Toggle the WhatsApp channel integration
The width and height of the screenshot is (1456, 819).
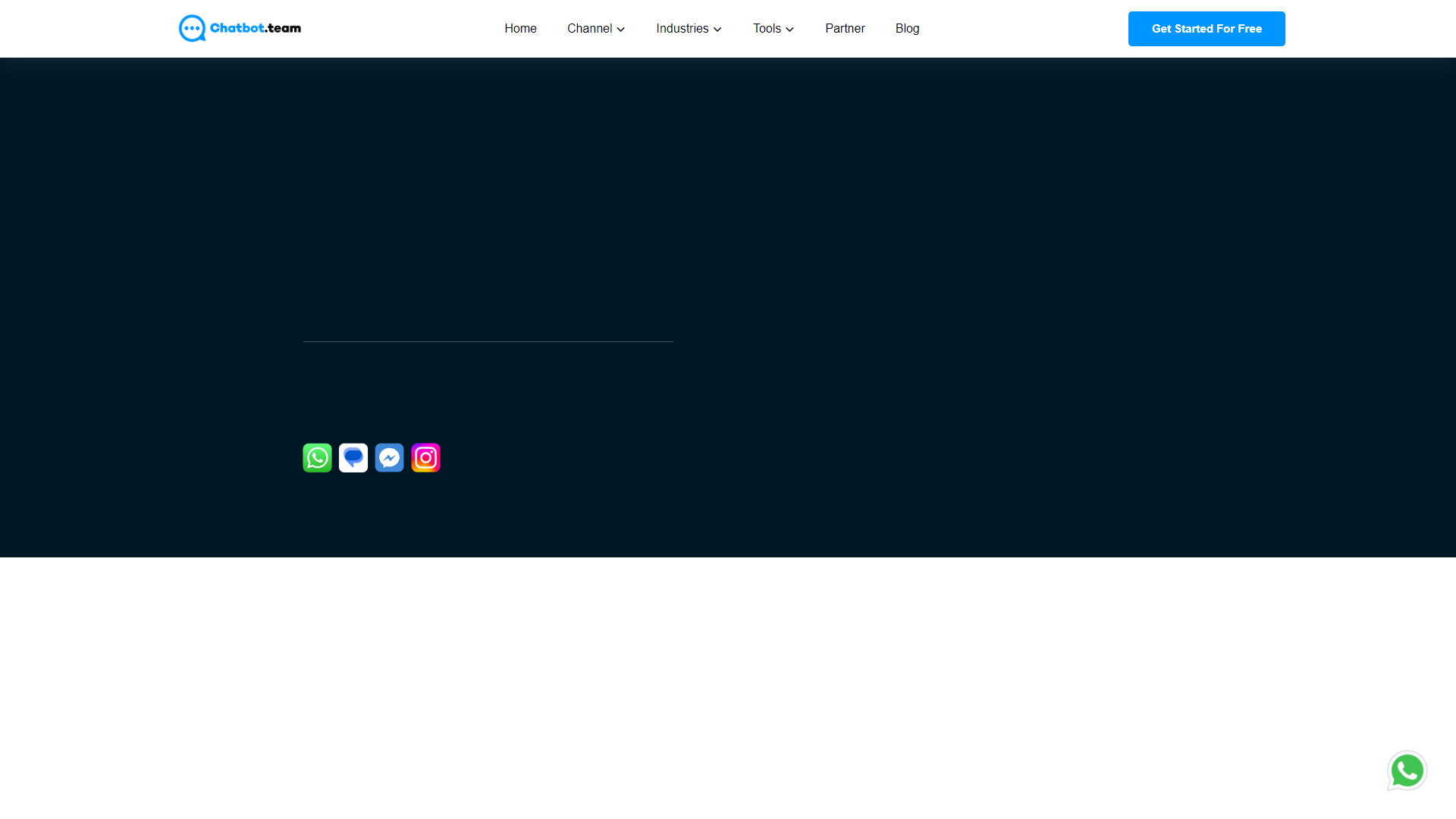[x=317, y=457]
